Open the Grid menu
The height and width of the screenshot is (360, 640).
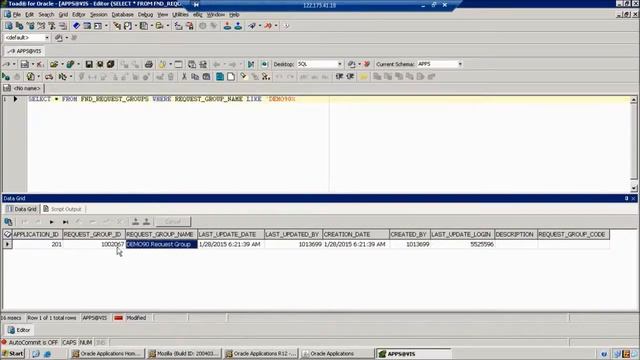tap(63, 14)
